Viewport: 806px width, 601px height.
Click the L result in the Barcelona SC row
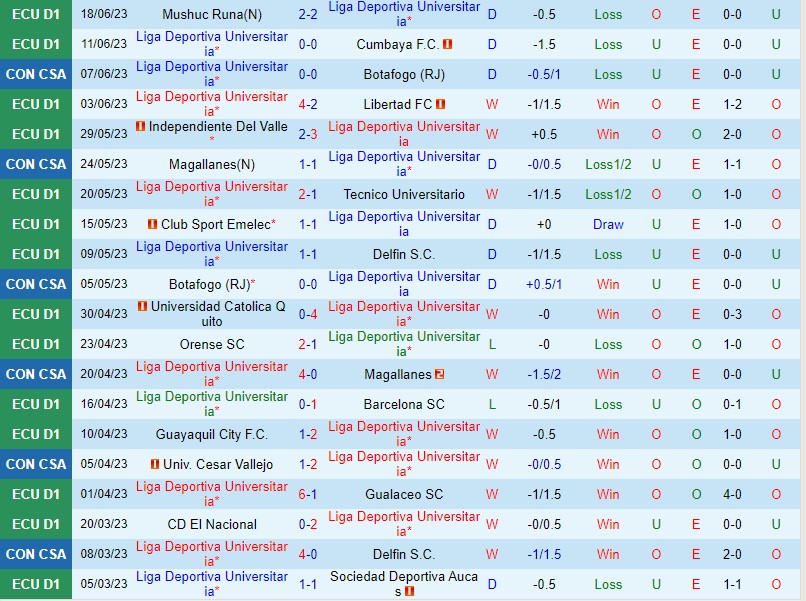tap(492, 405)
